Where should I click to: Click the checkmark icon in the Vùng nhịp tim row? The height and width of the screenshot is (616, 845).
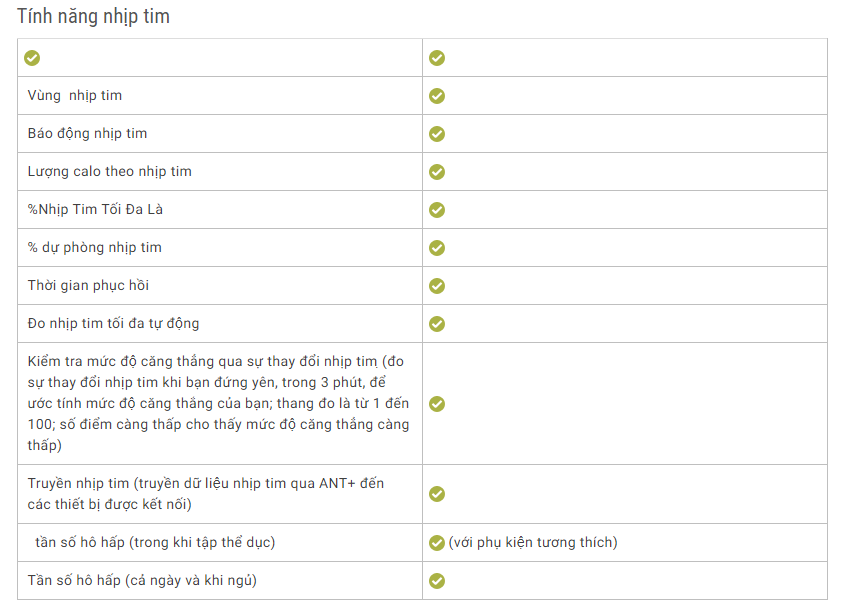coord(437,96)
